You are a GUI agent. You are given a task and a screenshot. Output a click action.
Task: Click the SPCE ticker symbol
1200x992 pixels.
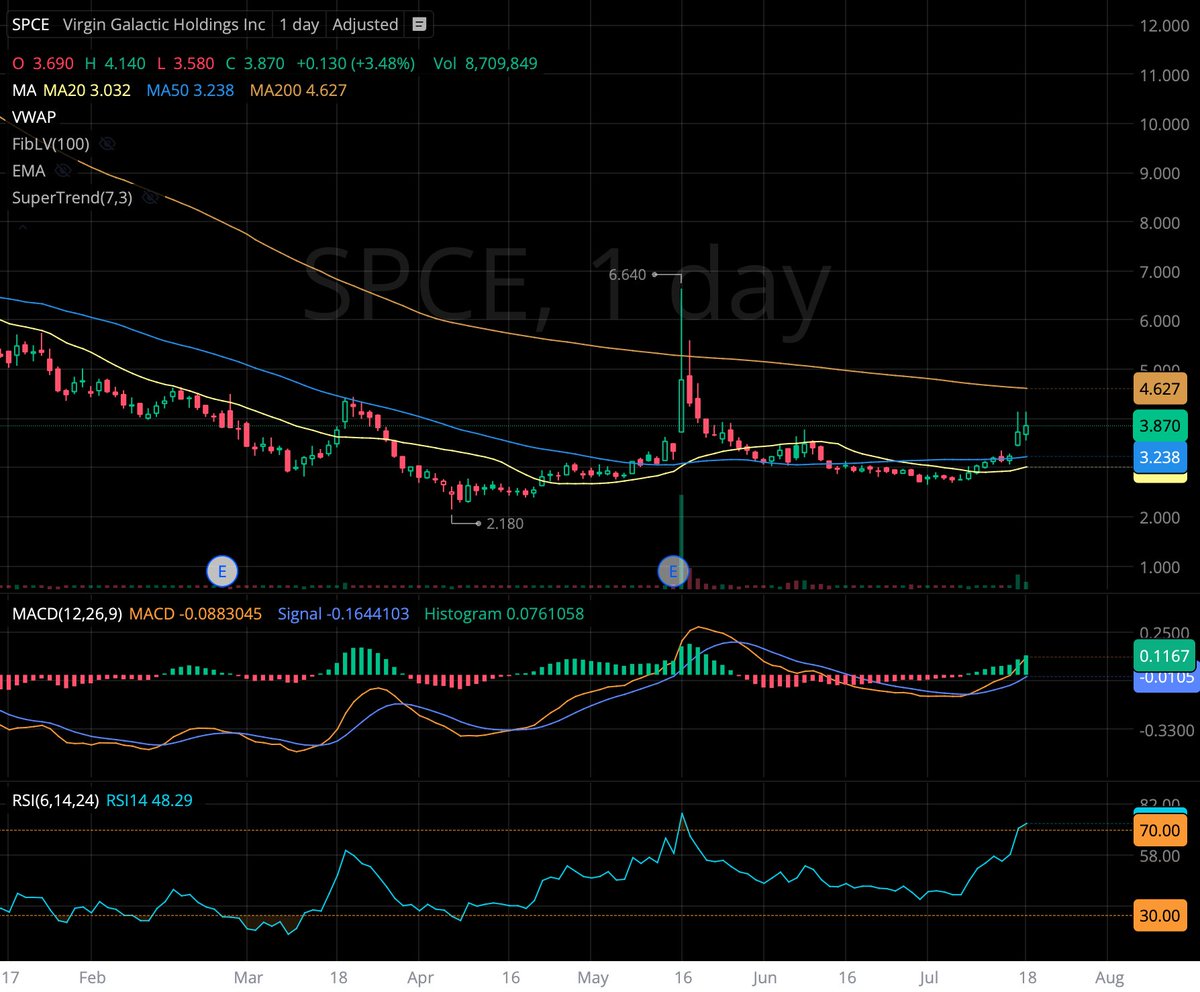point(32,25)
